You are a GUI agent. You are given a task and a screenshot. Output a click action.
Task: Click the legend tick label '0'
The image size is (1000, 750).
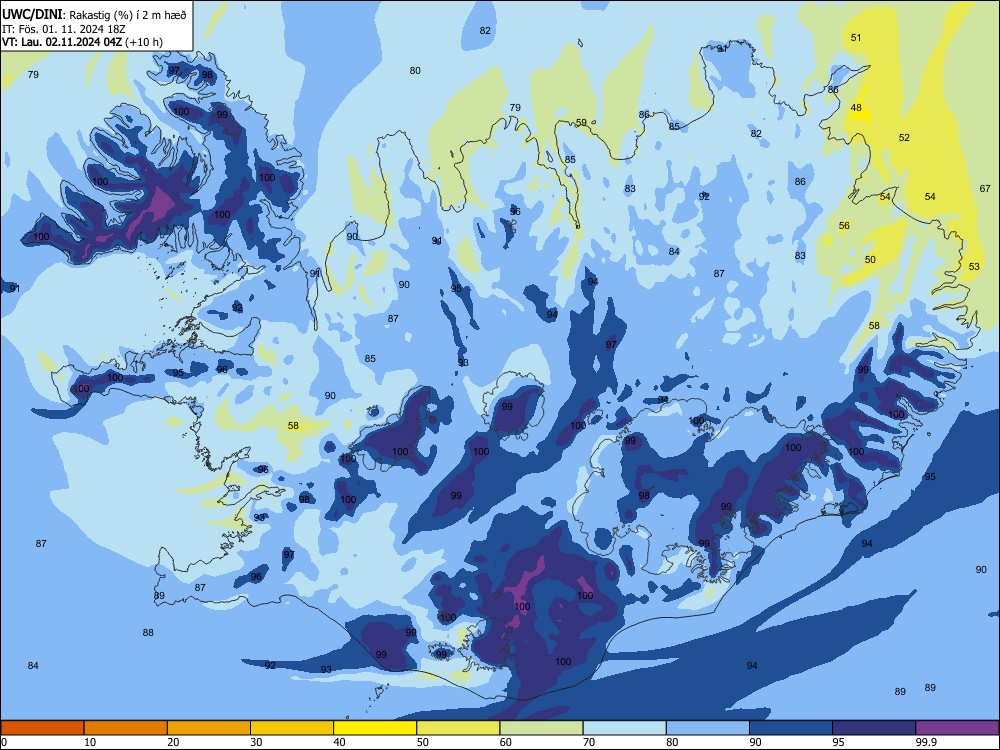(x=4, y=742)
